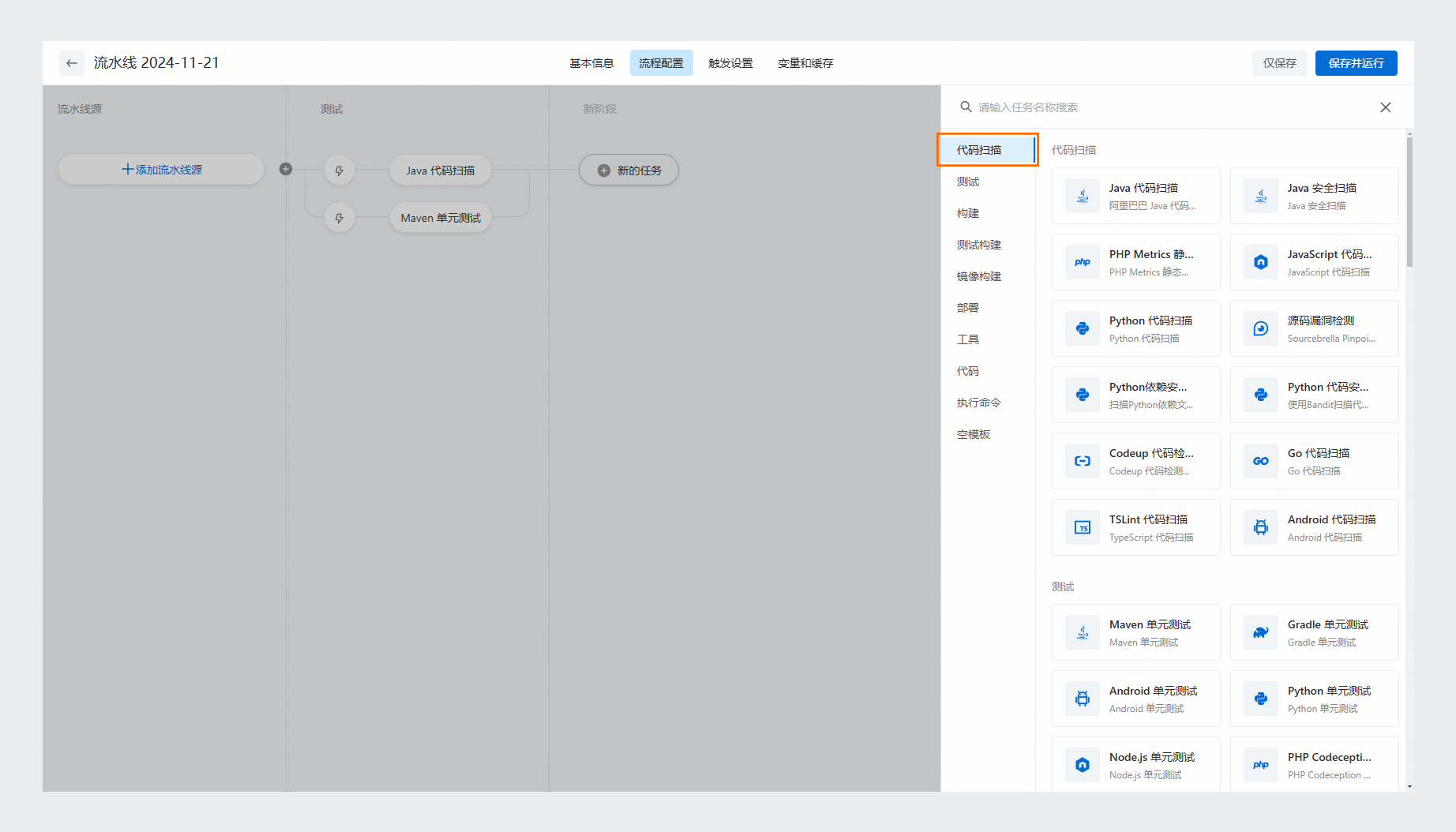Image resolution: width=1456 pixels, height=832 pixels.
Task: Select the 测试构建 category
Action: [987, 245]
